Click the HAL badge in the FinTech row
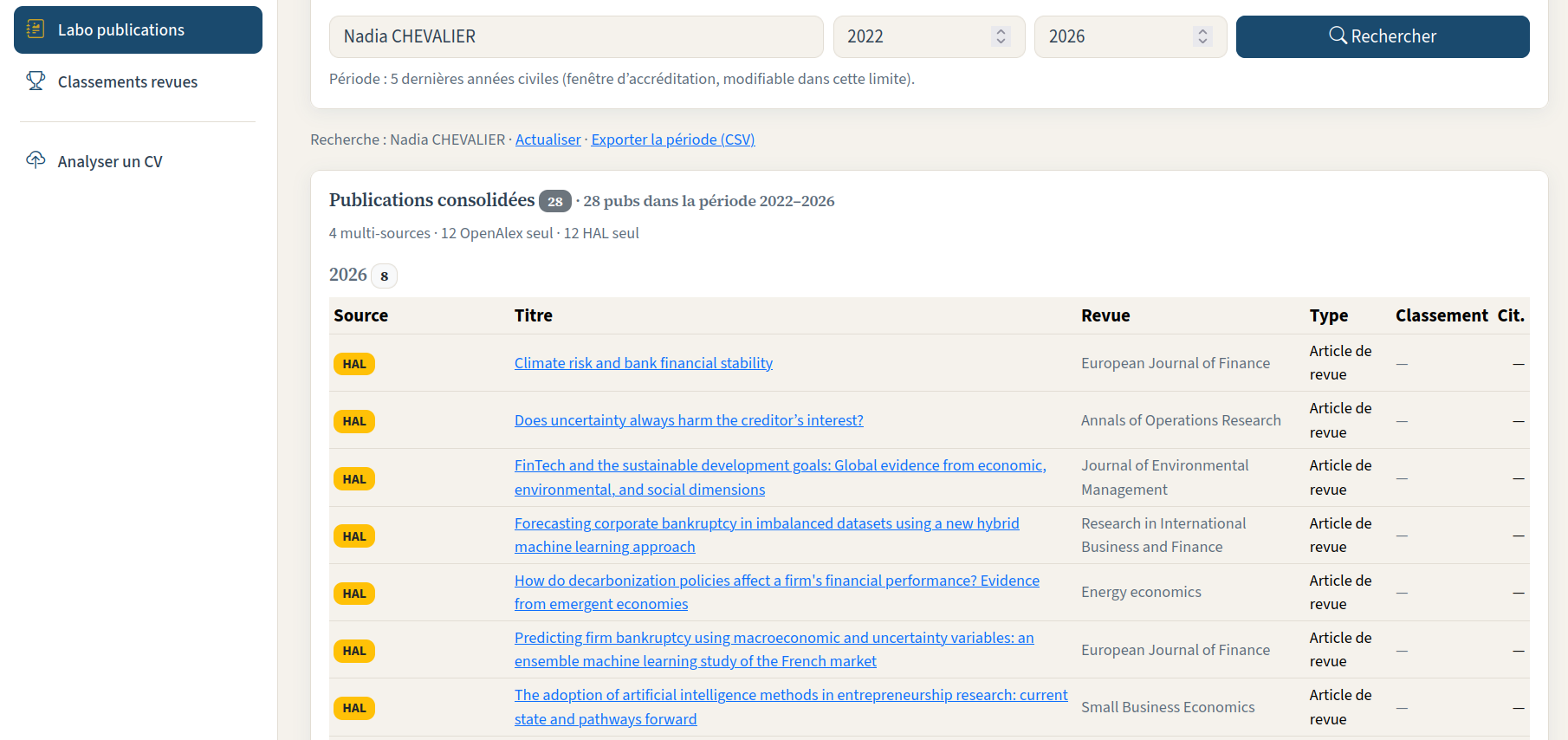 pyautogui.click(x=354, y=479)
